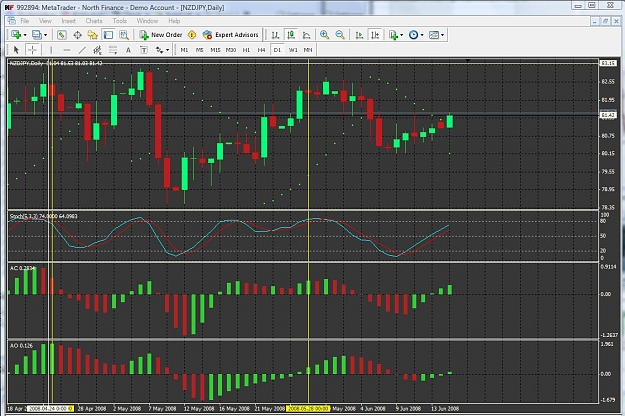Click the 2008.04.24 date marker label
This screenshot has height=416, width=625.
point(50,408)
